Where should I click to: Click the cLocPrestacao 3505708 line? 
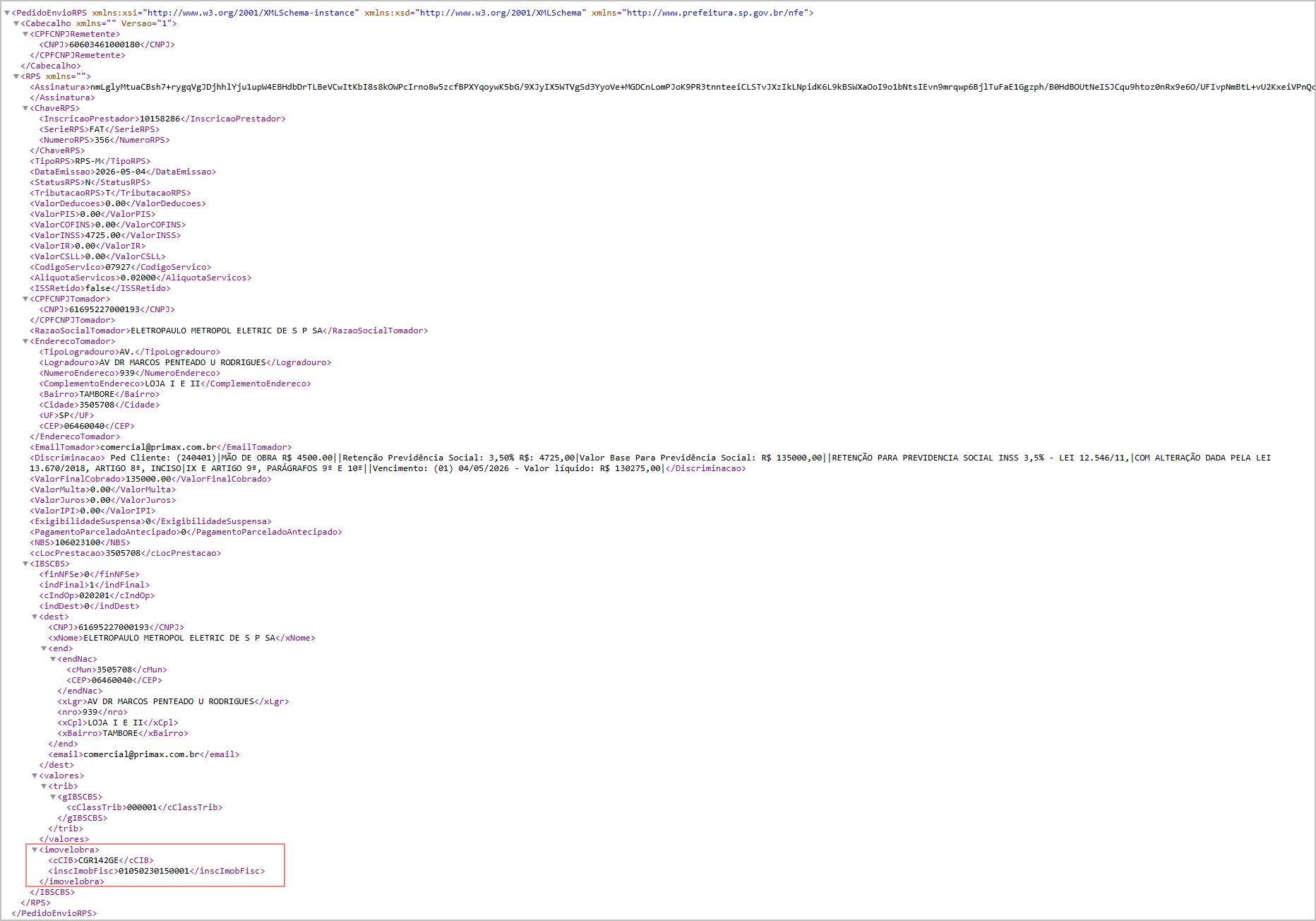[126, 553]
